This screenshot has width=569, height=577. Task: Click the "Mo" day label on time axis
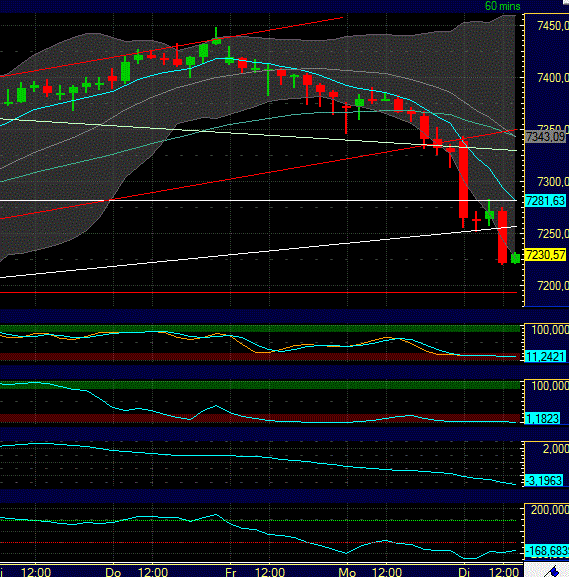(347, 572)
